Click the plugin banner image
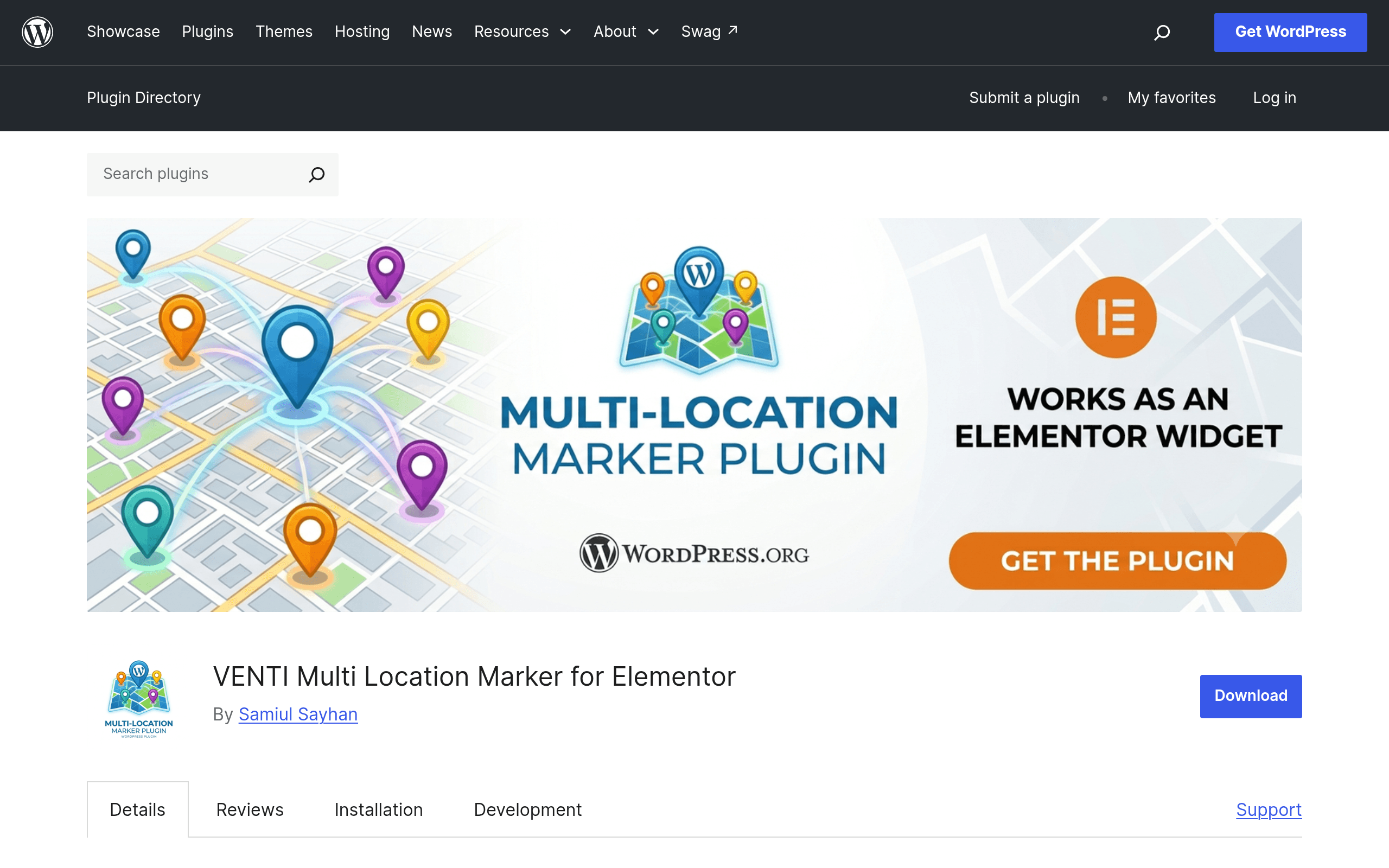This screenshot has width=1389, height=868. [x=694, y=414]
